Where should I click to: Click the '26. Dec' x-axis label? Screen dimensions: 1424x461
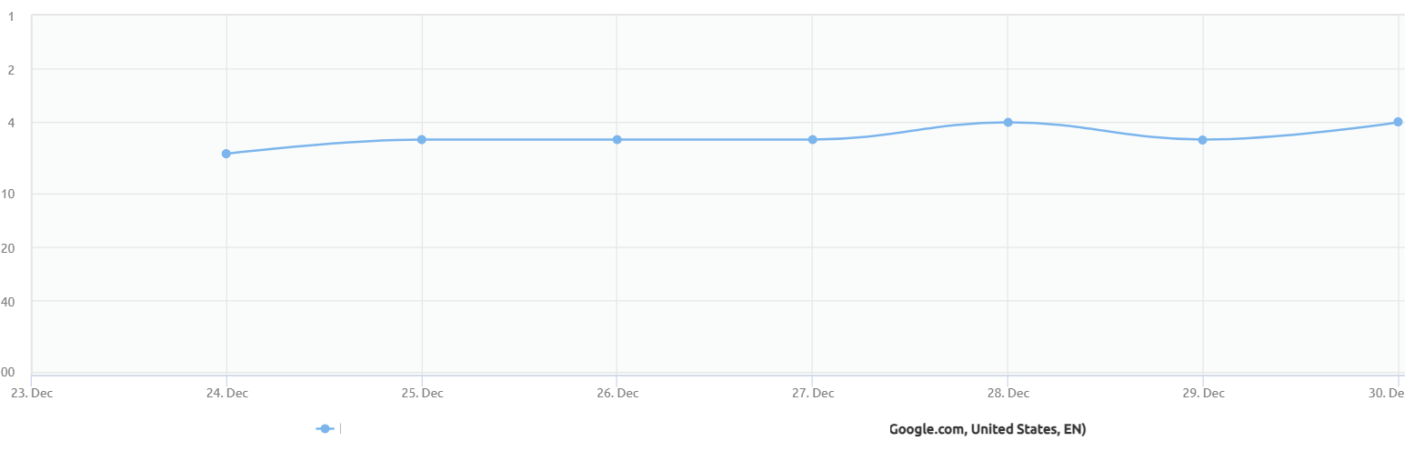[617, 393]
